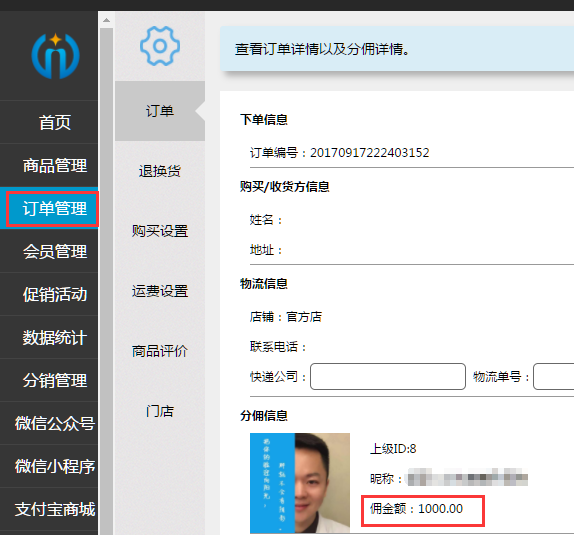Click the 联系电话： label
Screen dimensions: 574x535
278,346
